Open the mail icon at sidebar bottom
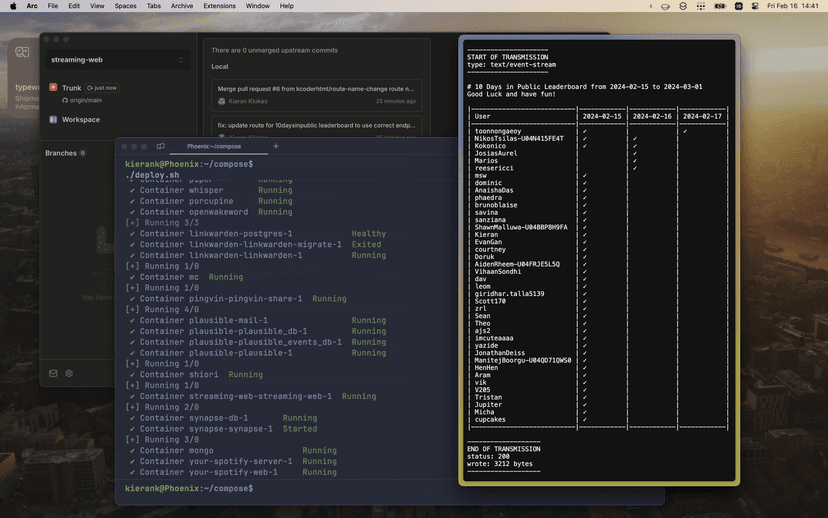 53,373
